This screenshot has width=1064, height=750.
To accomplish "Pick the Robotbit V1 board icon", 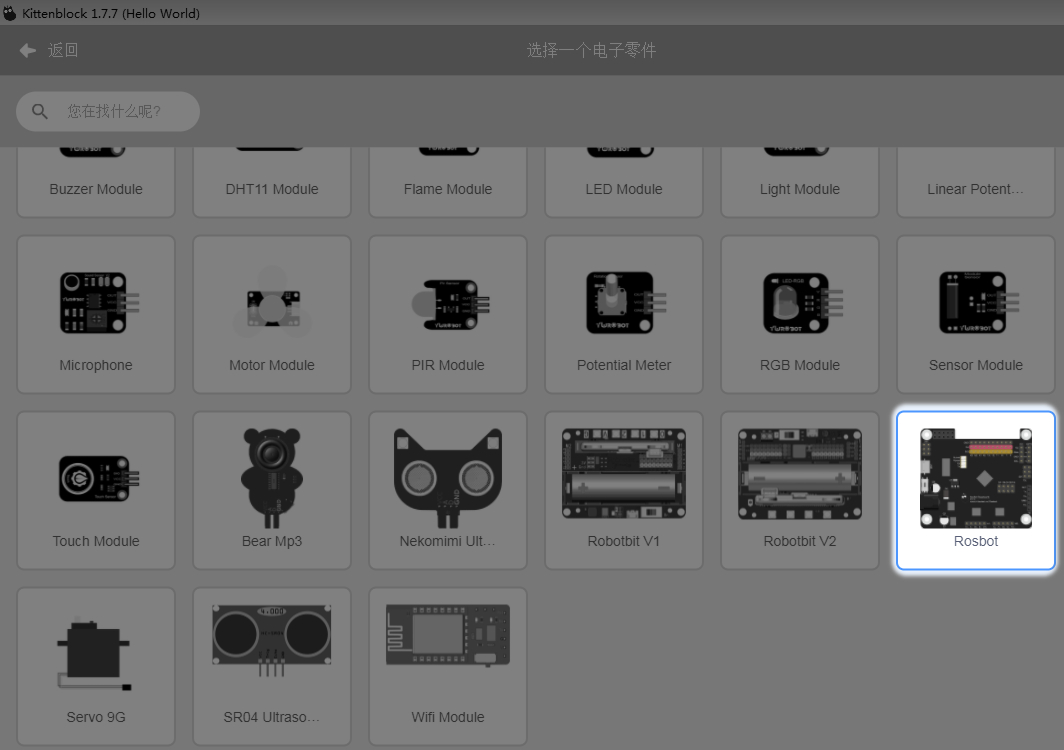I will [624, 473].
